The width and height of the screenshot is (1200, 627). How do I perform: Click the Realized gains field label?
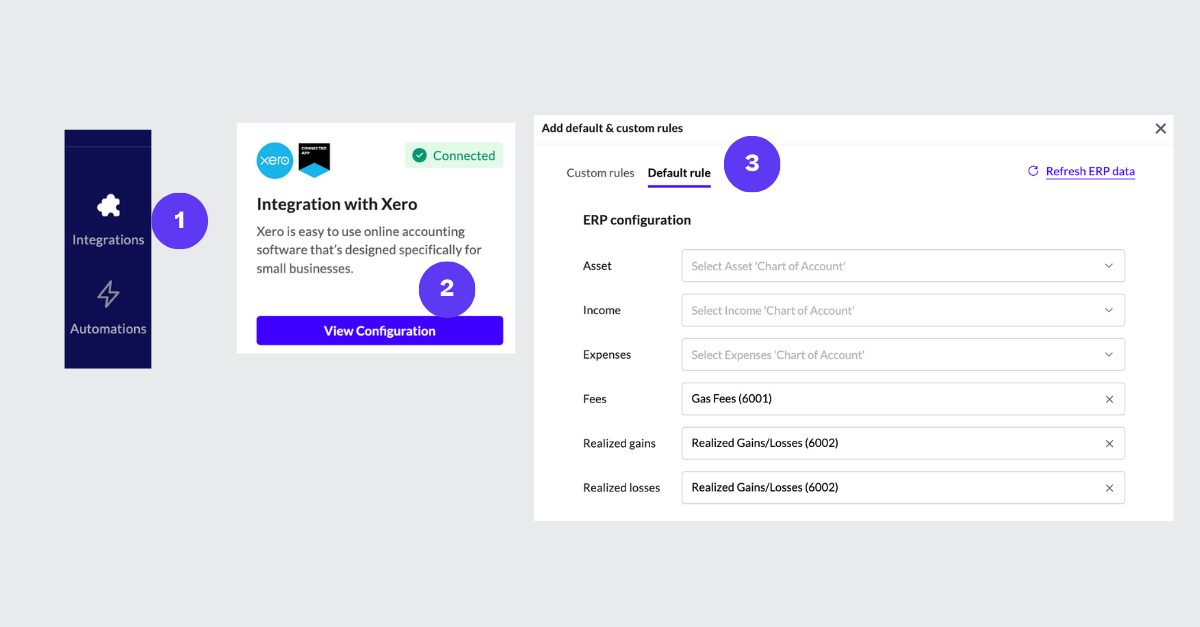[619, 443]
